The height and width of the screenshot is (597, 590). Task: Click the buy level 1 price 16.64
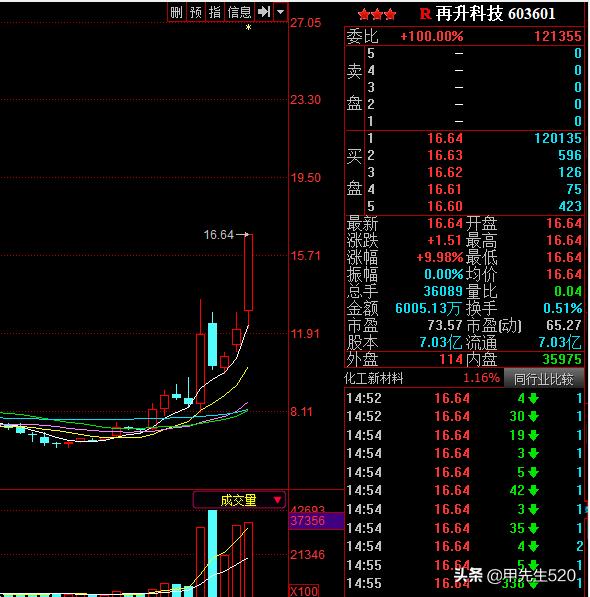click(x=445, y=138)
